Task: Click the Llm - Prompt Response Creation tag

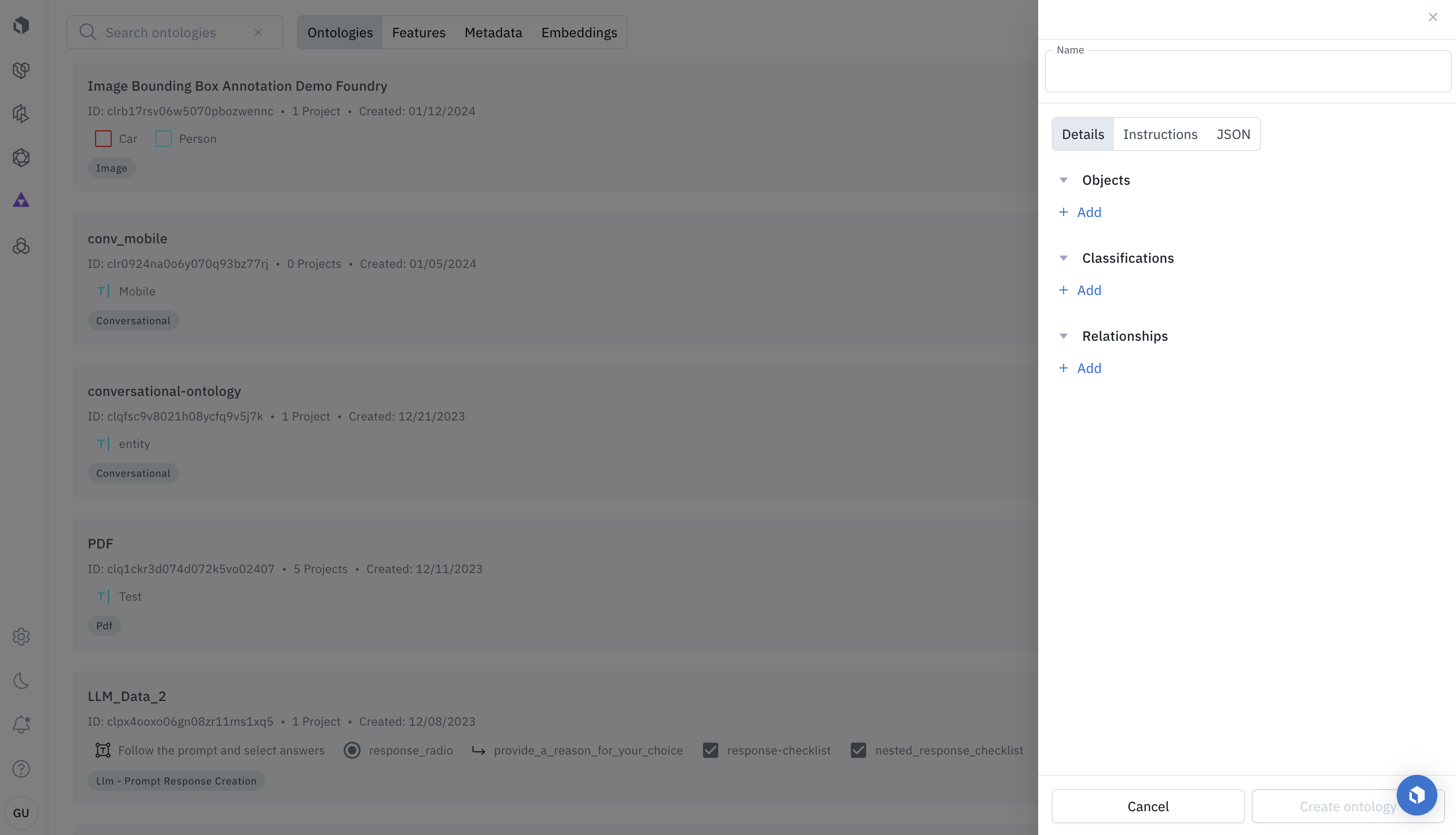Action: 176,781
